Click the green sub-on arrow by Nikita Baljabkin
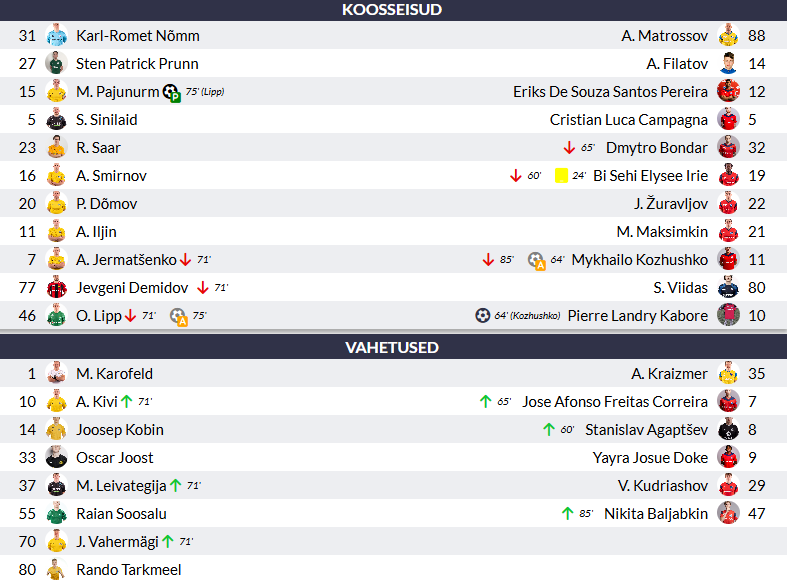The width and height of the screenshot is (787, 583). pyautogui.click(x=567, y=513)
